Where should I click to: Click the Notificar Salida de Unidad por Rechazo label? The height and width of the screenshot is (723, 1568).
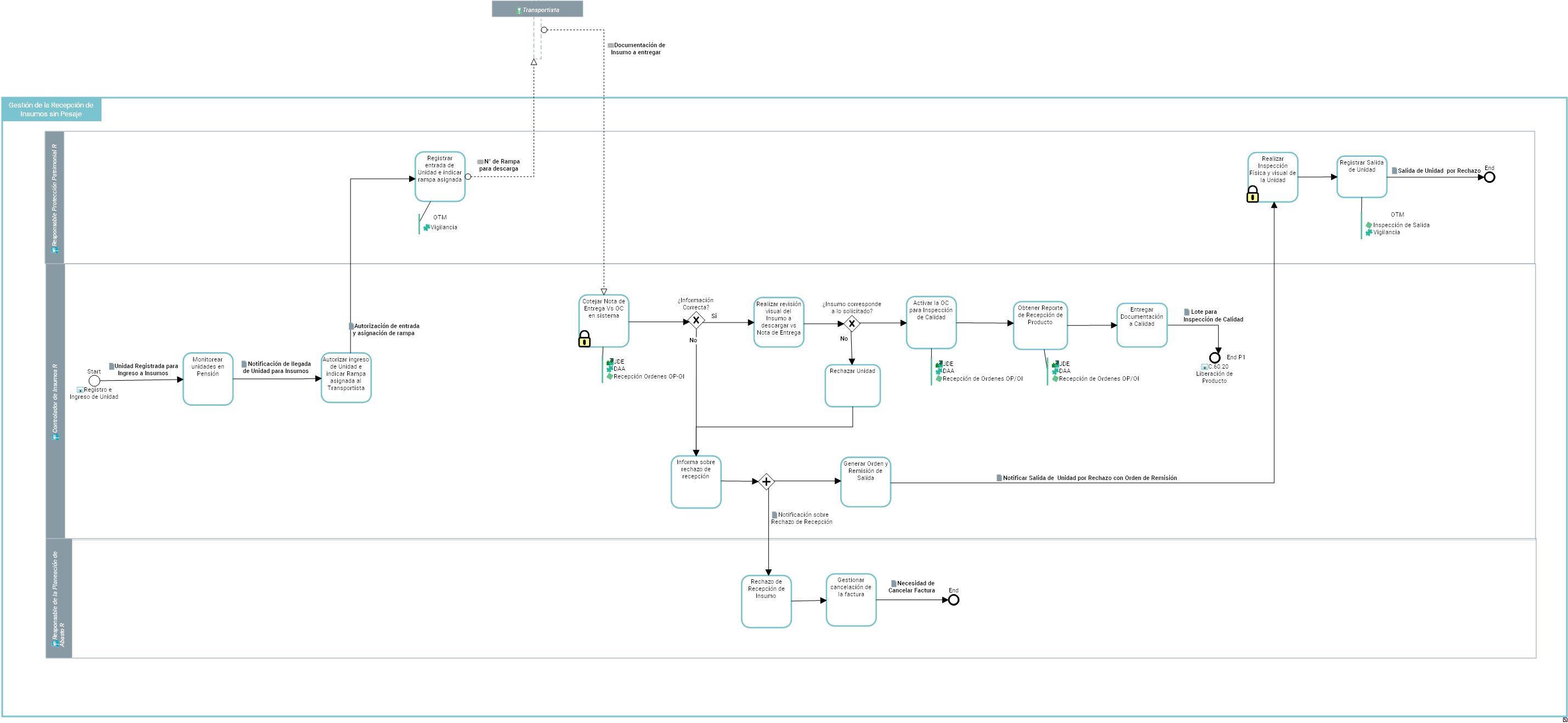pos(1086,478)
